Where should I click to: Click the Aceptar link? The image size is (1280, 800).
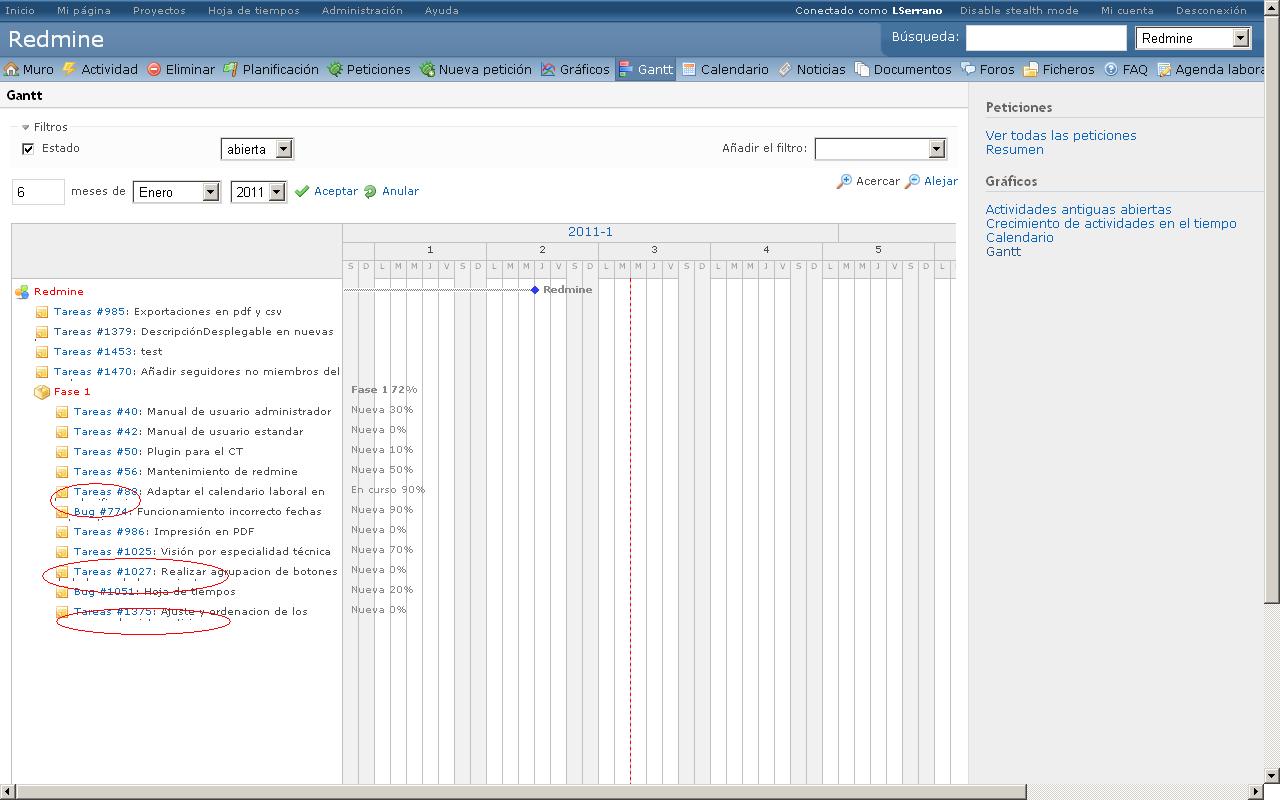pyautogui.click(x=336, y=191)
